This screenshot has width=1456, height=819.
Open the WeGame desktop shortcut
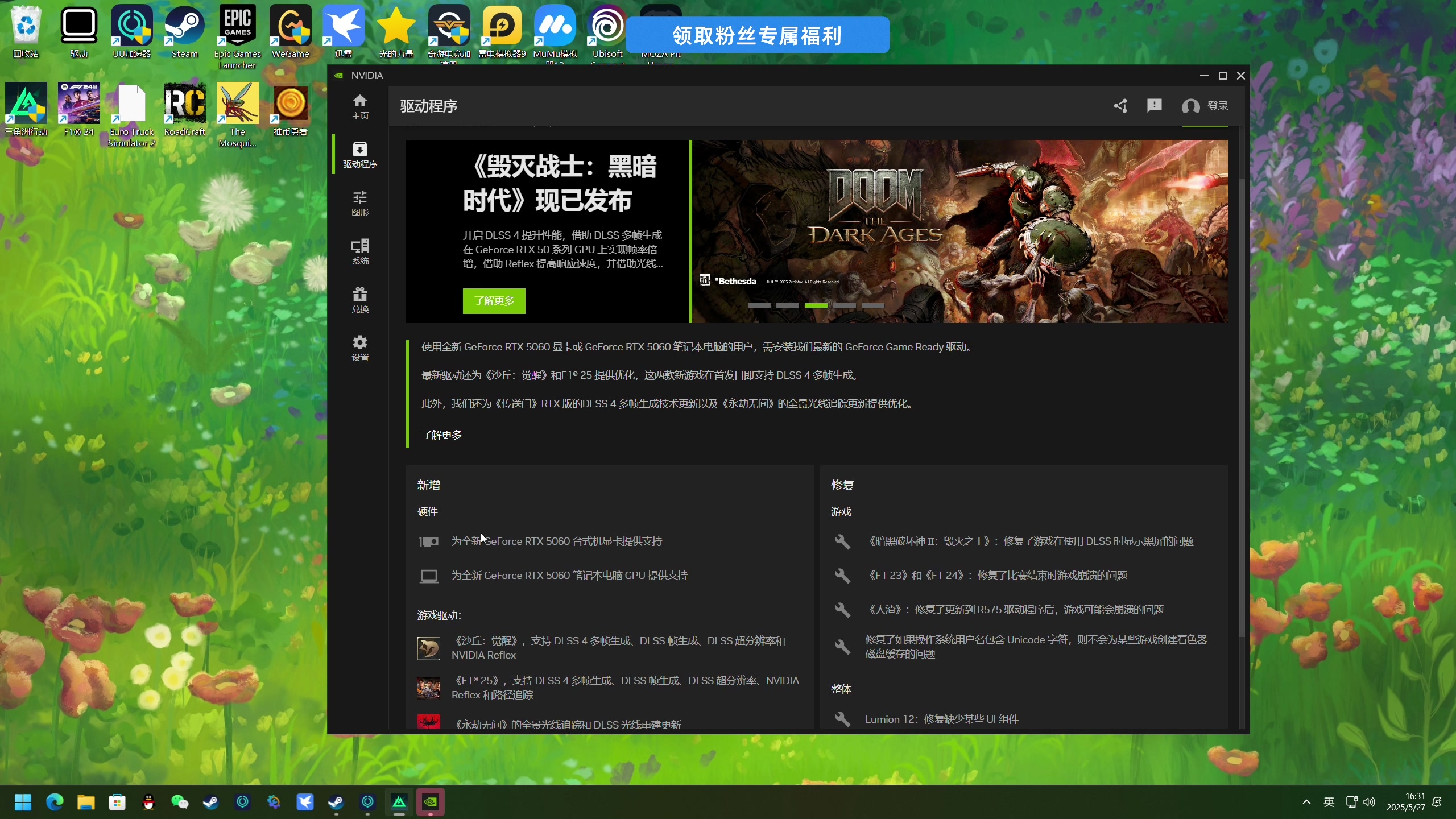[291, 32]
